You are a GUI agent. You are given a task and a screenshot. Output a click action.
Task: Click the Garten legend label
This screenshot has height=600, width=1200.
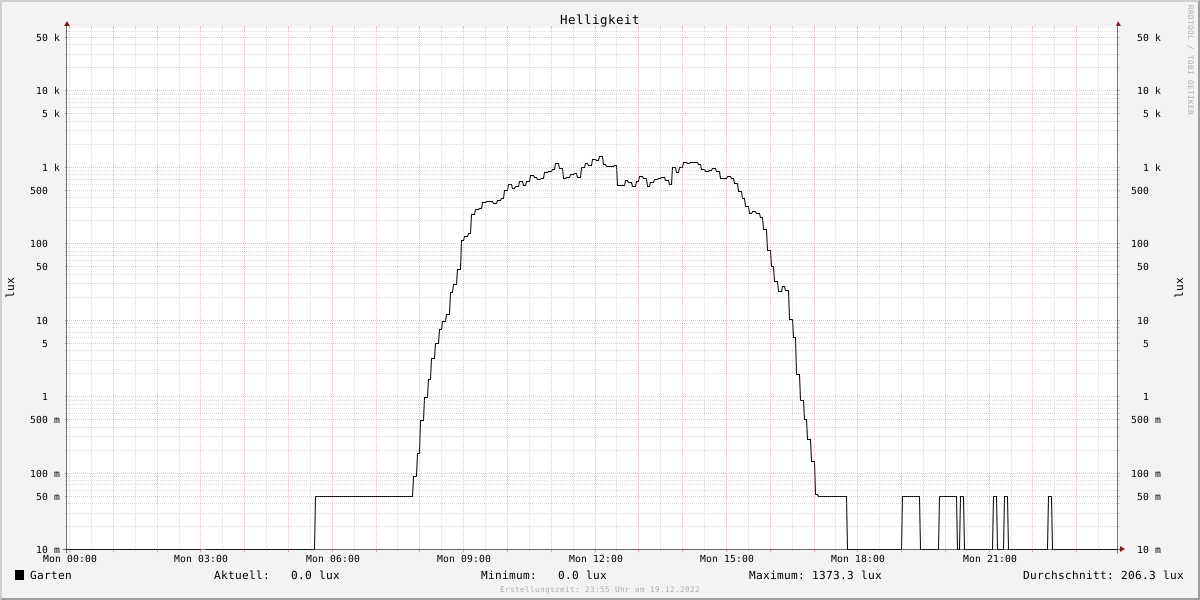51,575
